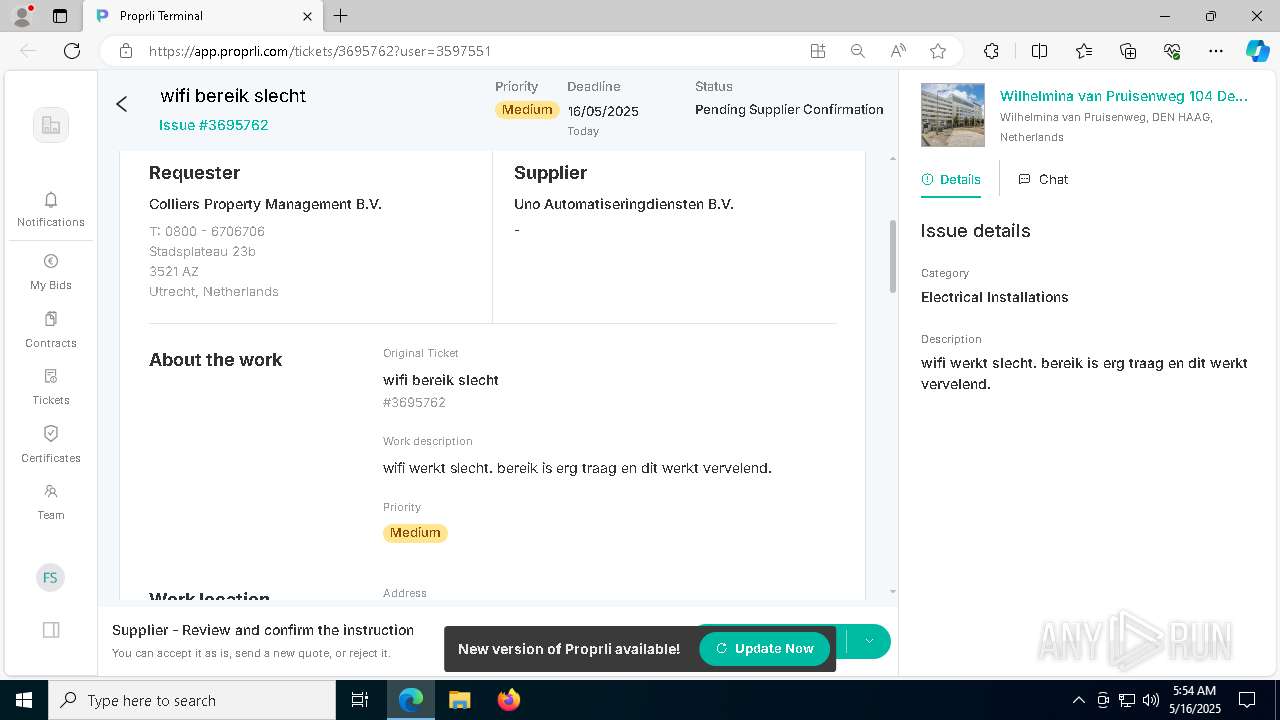Click the work description text
This screenshot has width=1280, height=720.
577,468
